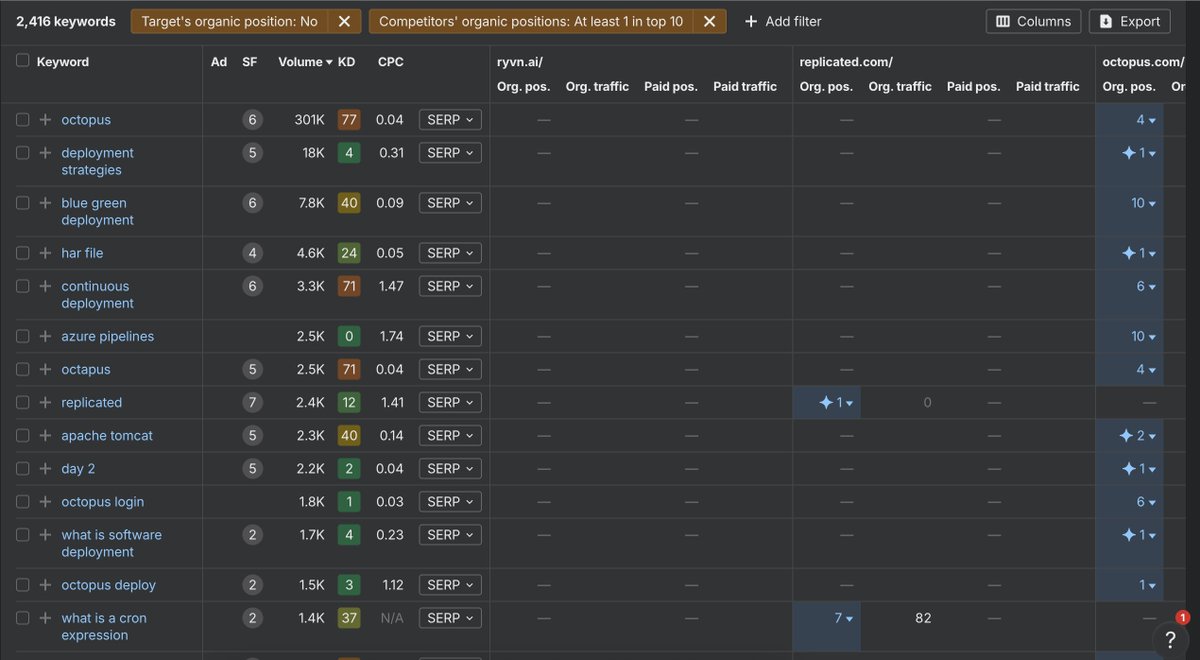
Task: Open the har file keyword link
Action: click(82, 253)
